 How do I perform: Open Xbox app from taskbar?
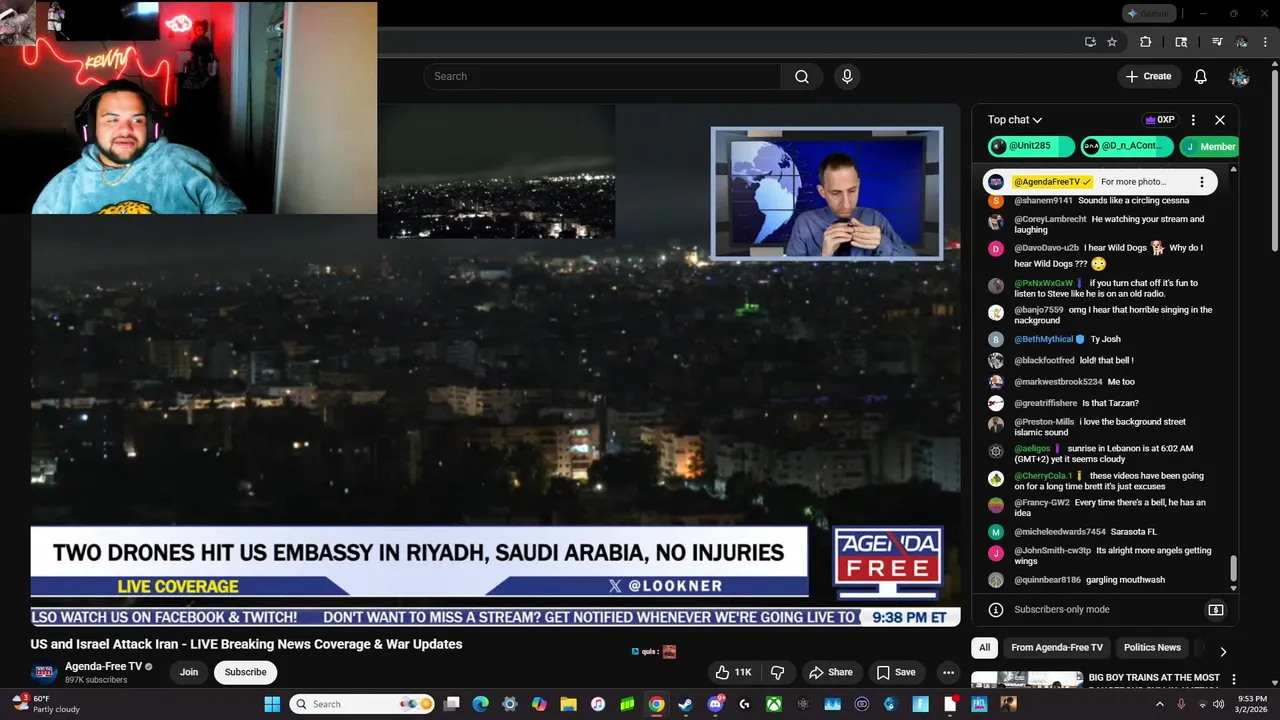click(773, 704)
